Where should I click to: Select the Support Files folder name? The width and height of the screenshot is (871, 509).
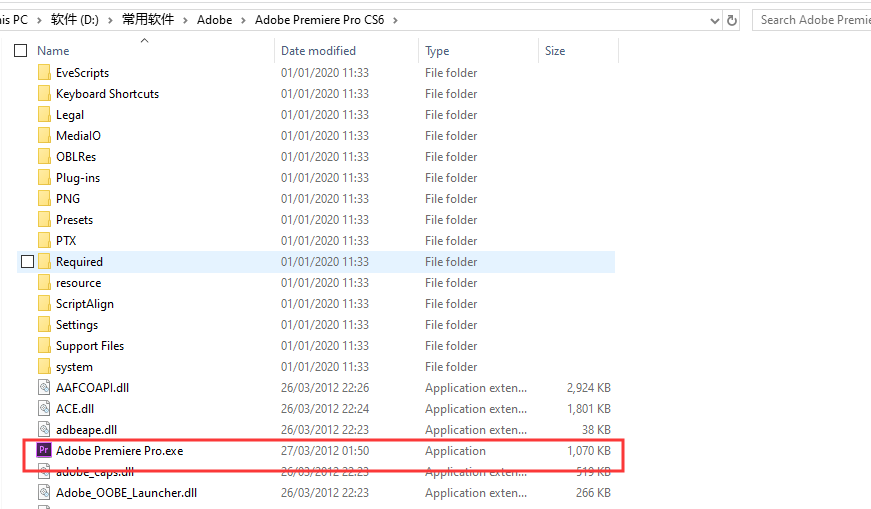click(x=90, y=346)
